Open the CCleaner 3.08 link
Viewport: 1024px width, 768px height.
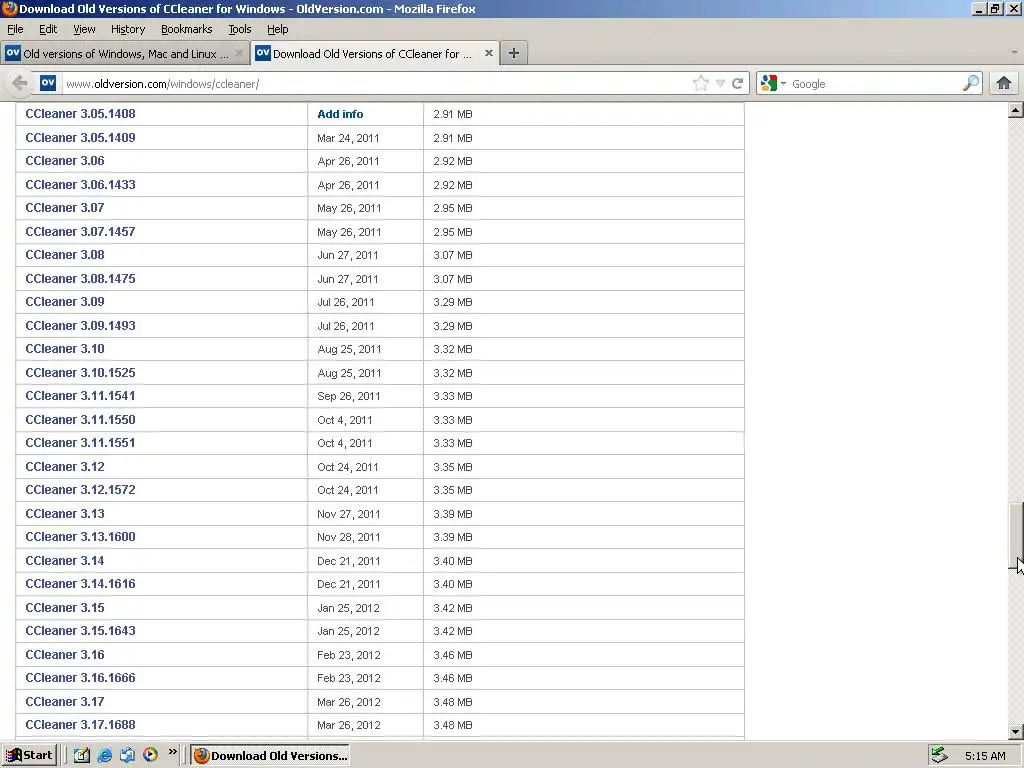pos(65,255)
